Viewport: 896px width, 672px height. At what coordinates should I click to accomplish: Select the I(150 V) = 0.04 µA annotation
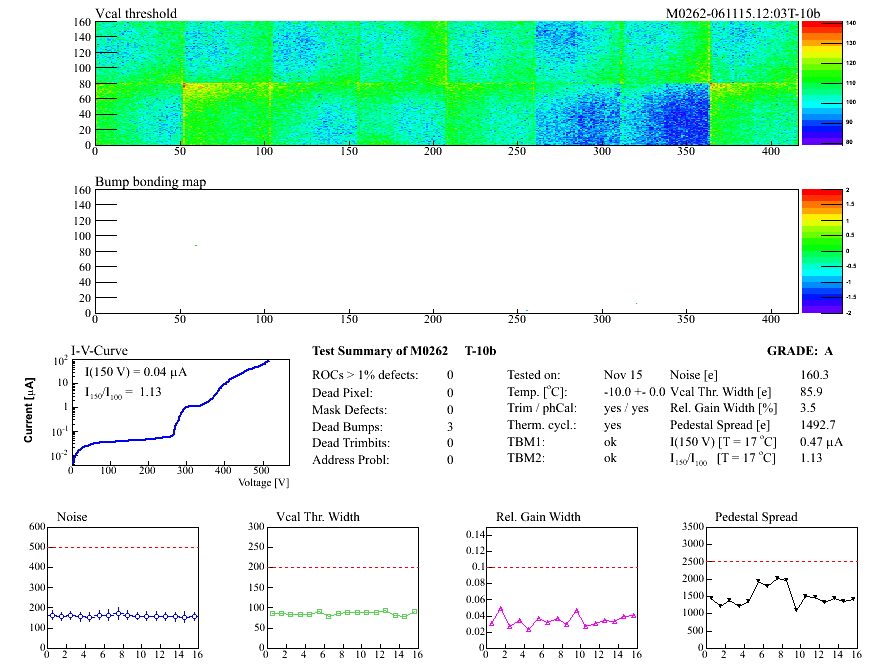click(138, 372)
